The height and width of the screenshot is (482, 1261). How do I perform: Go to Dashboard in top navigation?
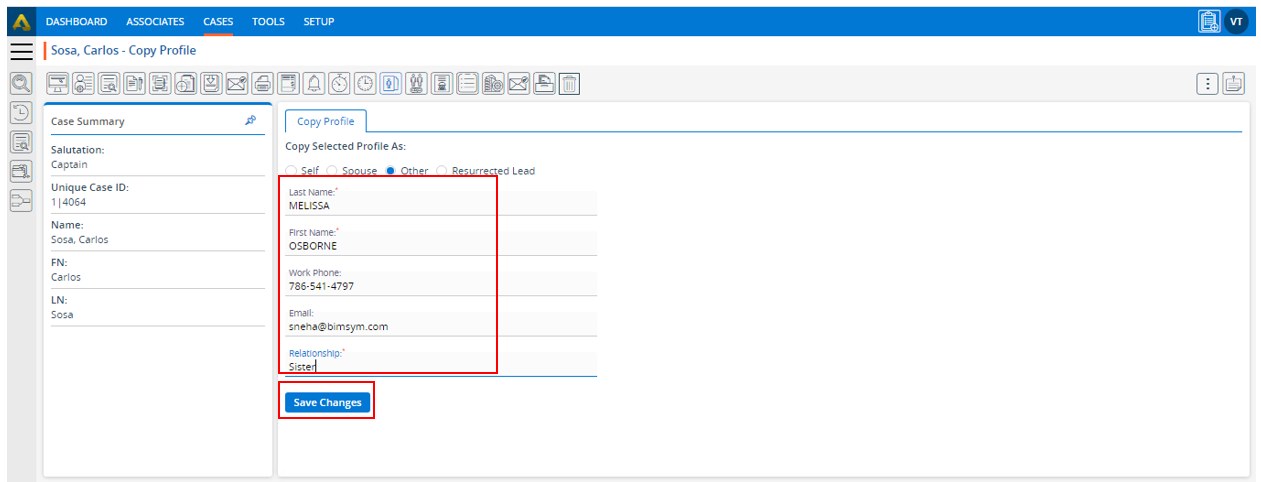coord(77,21)
